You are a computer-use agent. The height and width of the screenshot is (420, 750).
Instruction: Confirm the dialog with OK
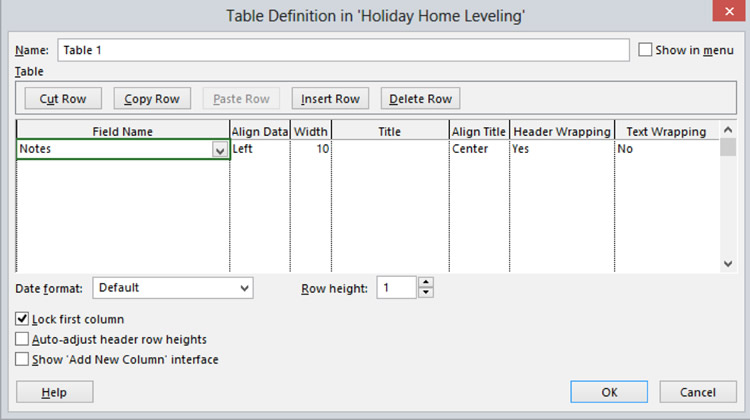coord(609,392)
